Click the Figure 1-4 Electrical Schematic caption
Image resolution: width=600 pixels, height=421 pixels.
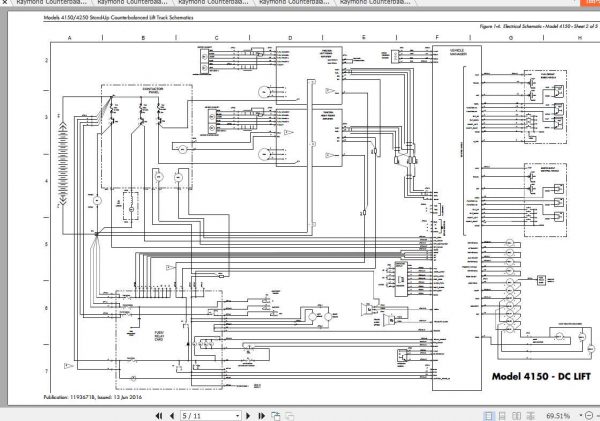(538, 26)
